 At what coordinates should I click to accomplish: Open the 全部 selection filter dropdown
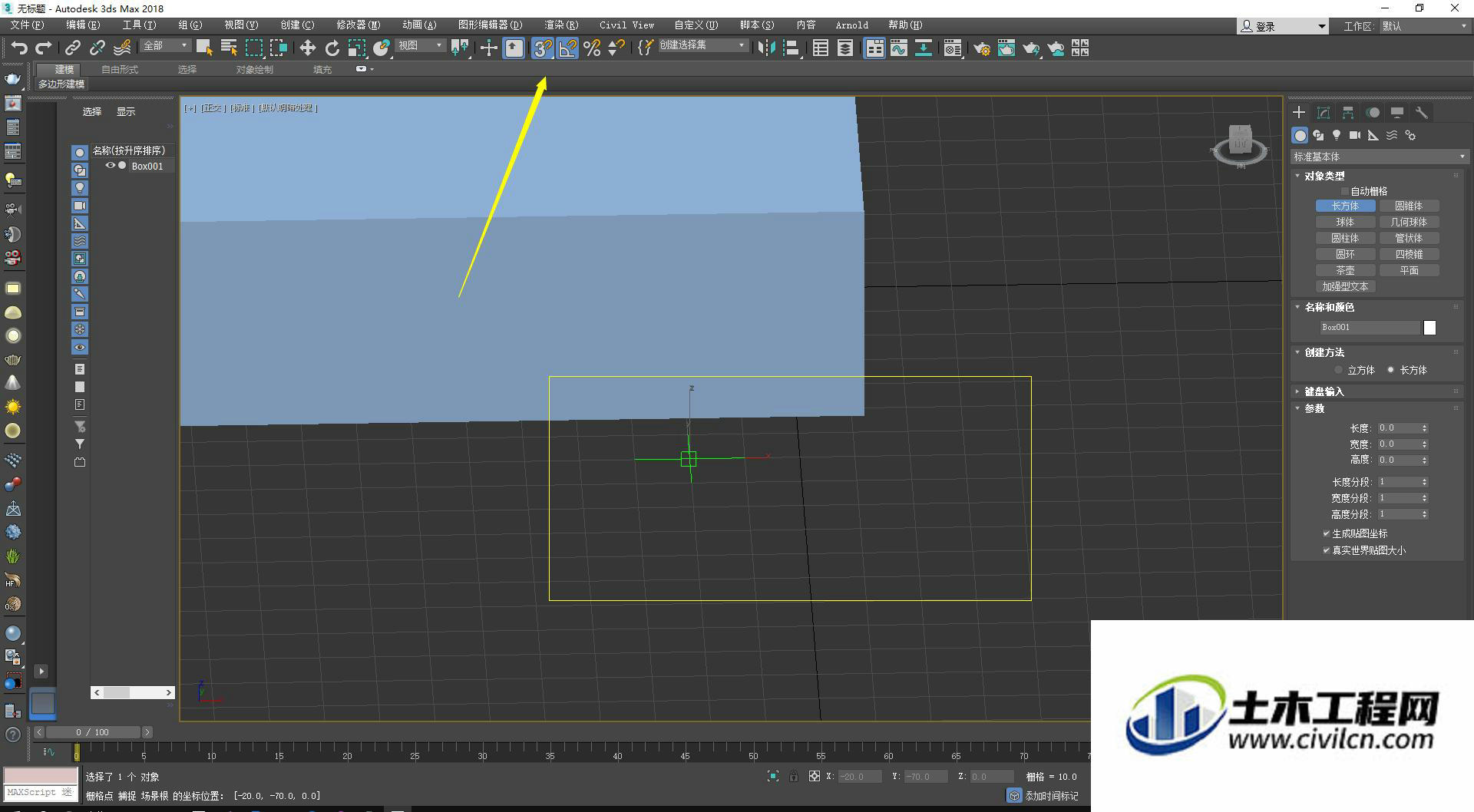(165, 46)
